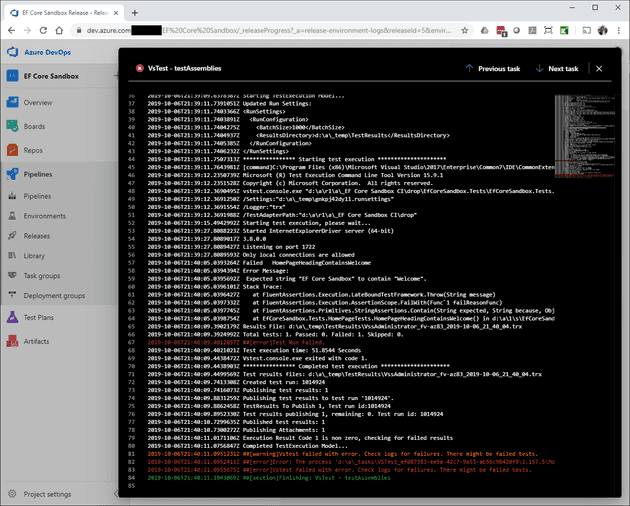The height and width of the screenshot is (506, 630).
Task: Bookmark this page with the star icon
Action: pos(464,31)
